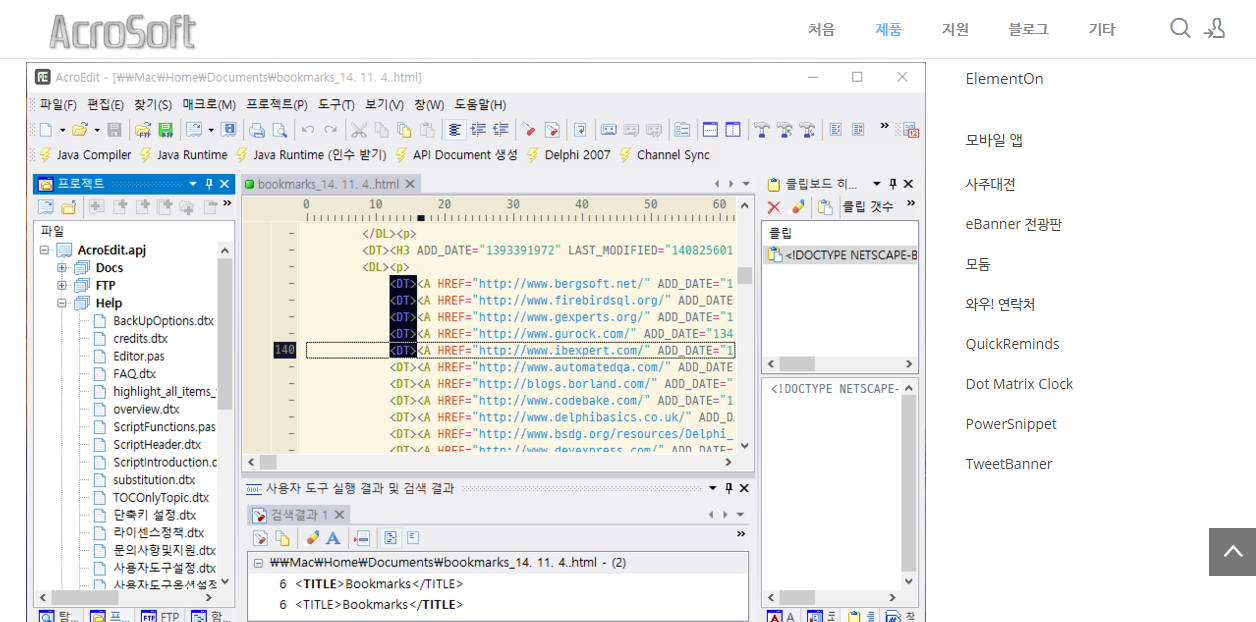Click the Save floppy disk icon
Viewport: 1256px width, 622px height.
click(x=114, y=130)
